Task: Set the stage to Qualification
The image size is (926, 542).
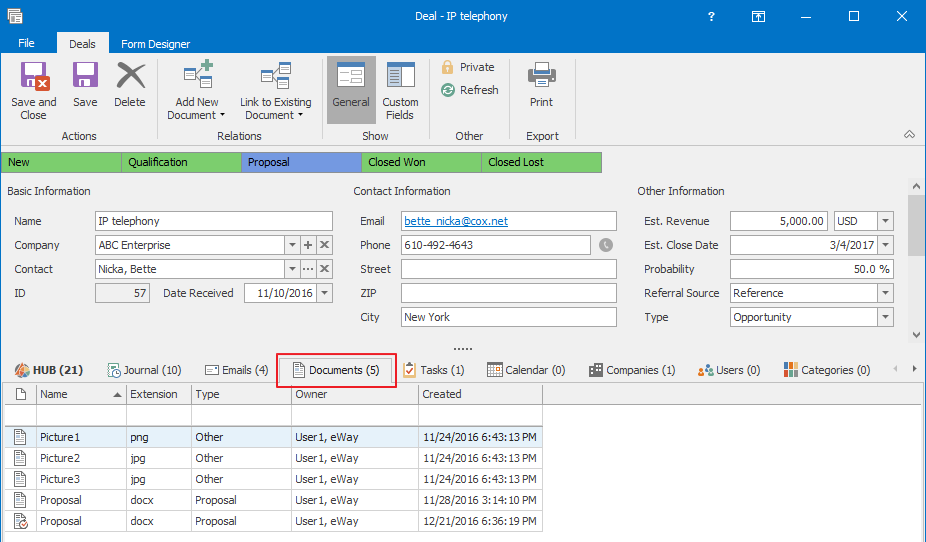Action: pos(181,162)
